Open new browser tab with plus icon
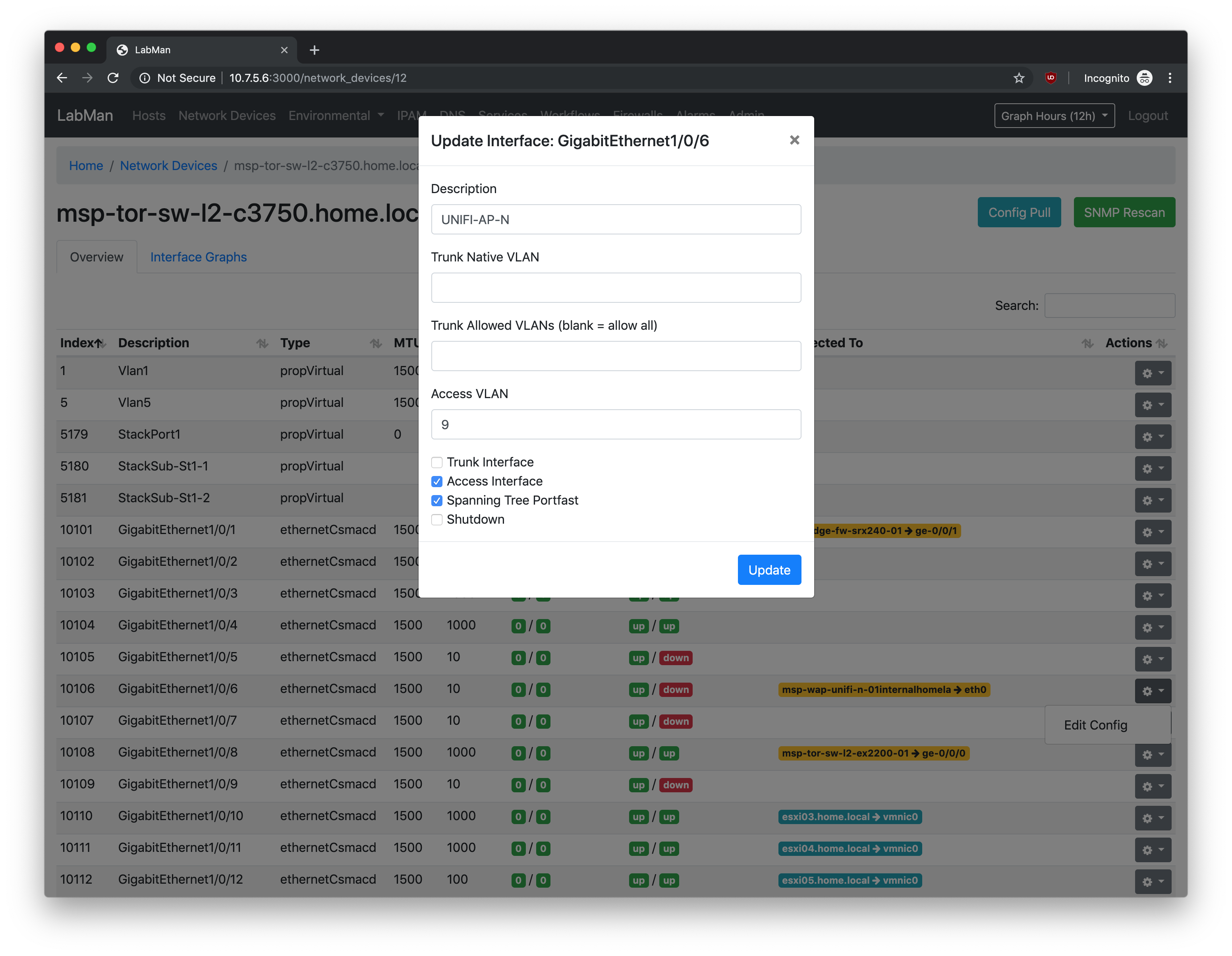1232x956 pixels. 314,50
